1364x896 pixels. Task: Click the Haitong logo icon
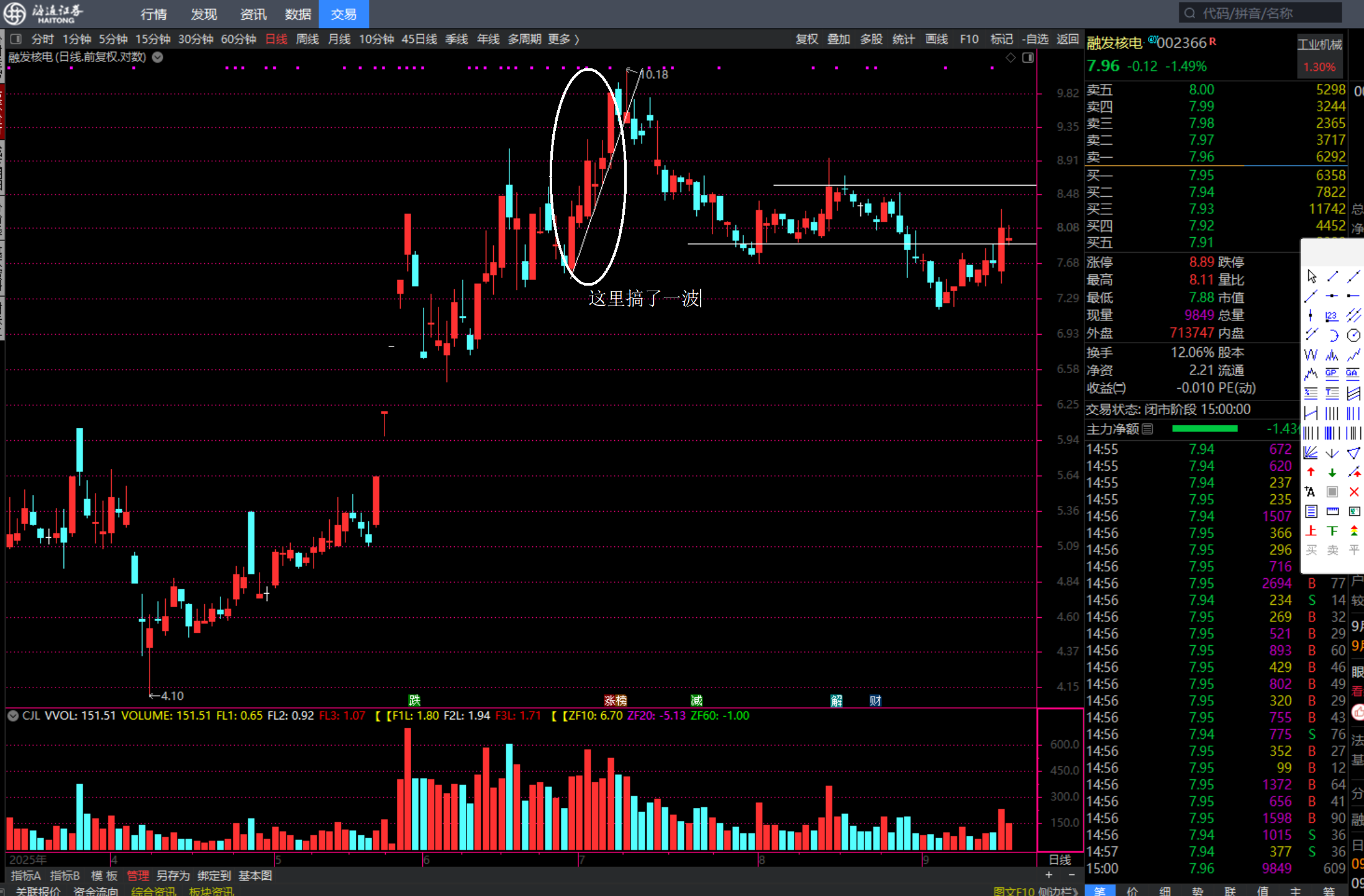[x=15, y=13]
